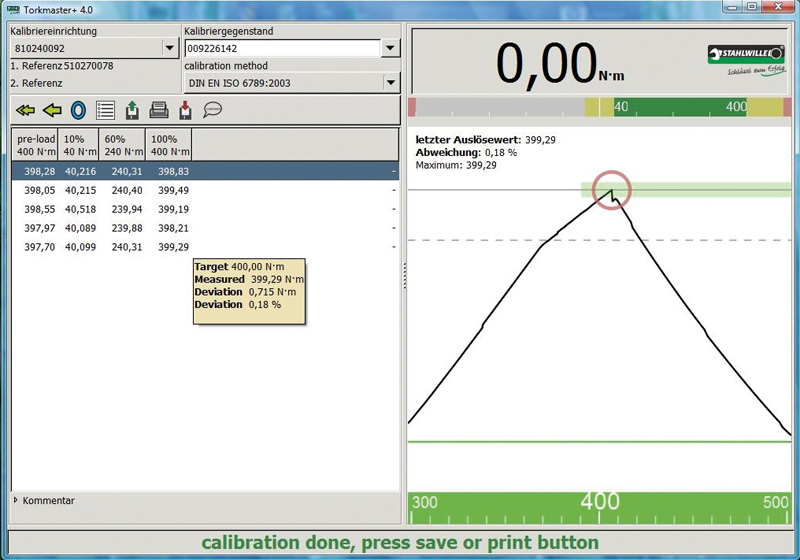Click the blue zero/tare ring icon
The width and height of the screenshot is (800, 560).
(x=78, y=110)
